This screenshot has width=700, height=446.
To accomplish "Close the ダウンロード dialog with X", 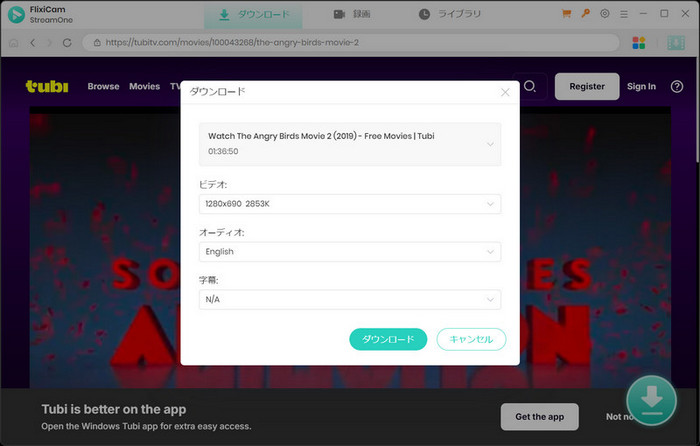I will tap(505, 92).
